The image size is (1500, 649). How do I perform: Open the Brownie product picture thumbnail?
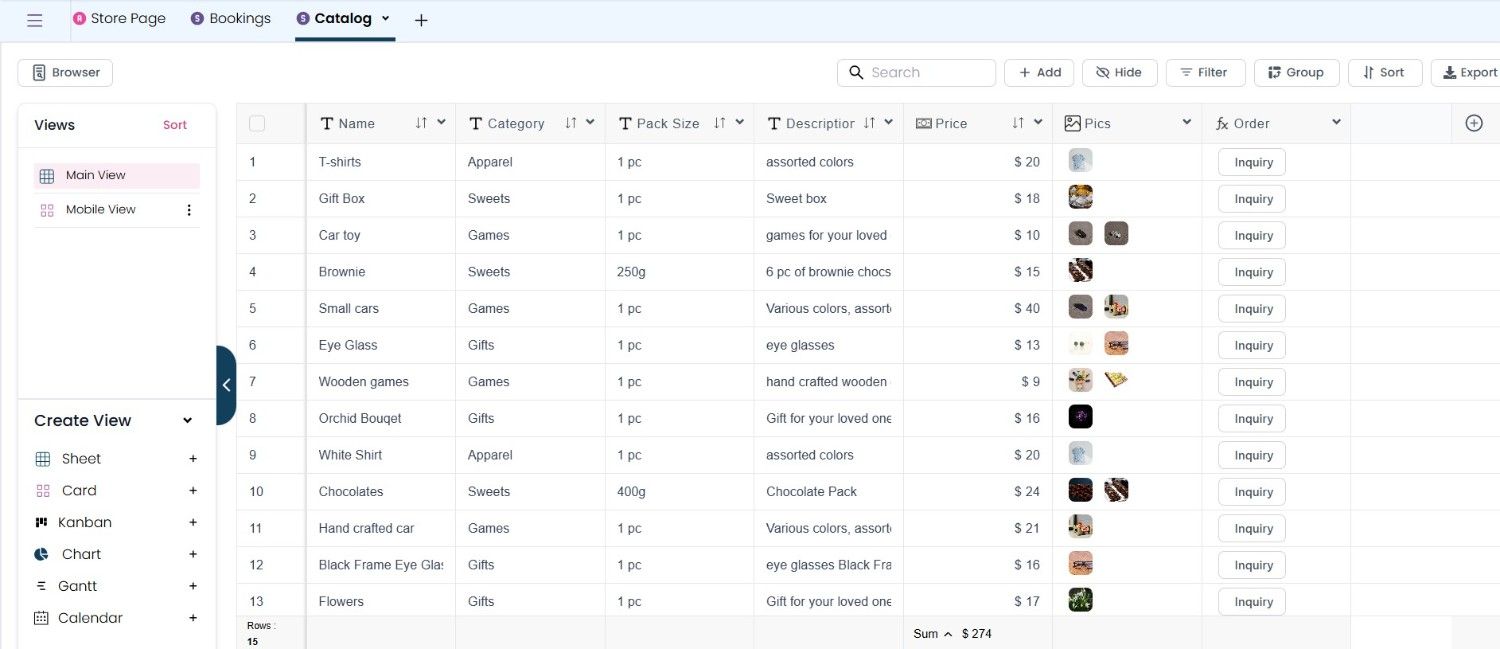click(1080, 271)
